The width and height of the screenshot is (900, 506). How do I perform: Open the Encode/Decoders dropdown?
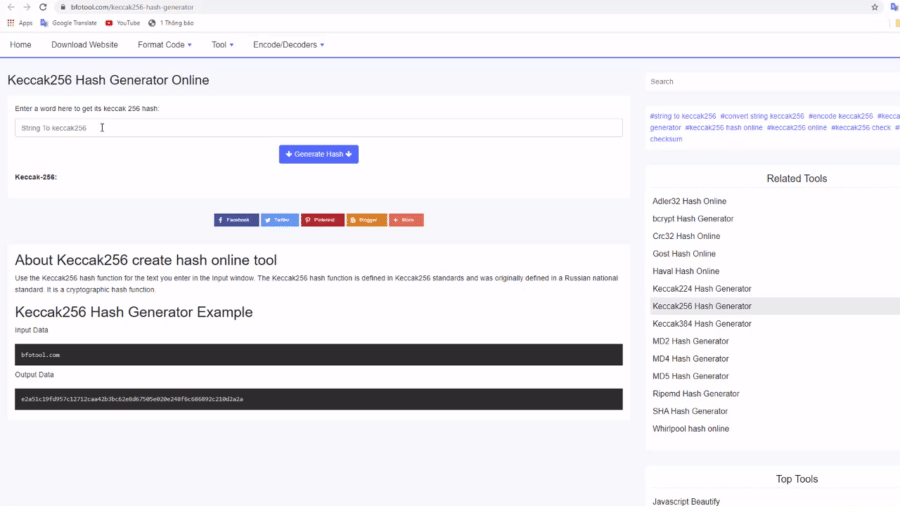tap(288, 44)
